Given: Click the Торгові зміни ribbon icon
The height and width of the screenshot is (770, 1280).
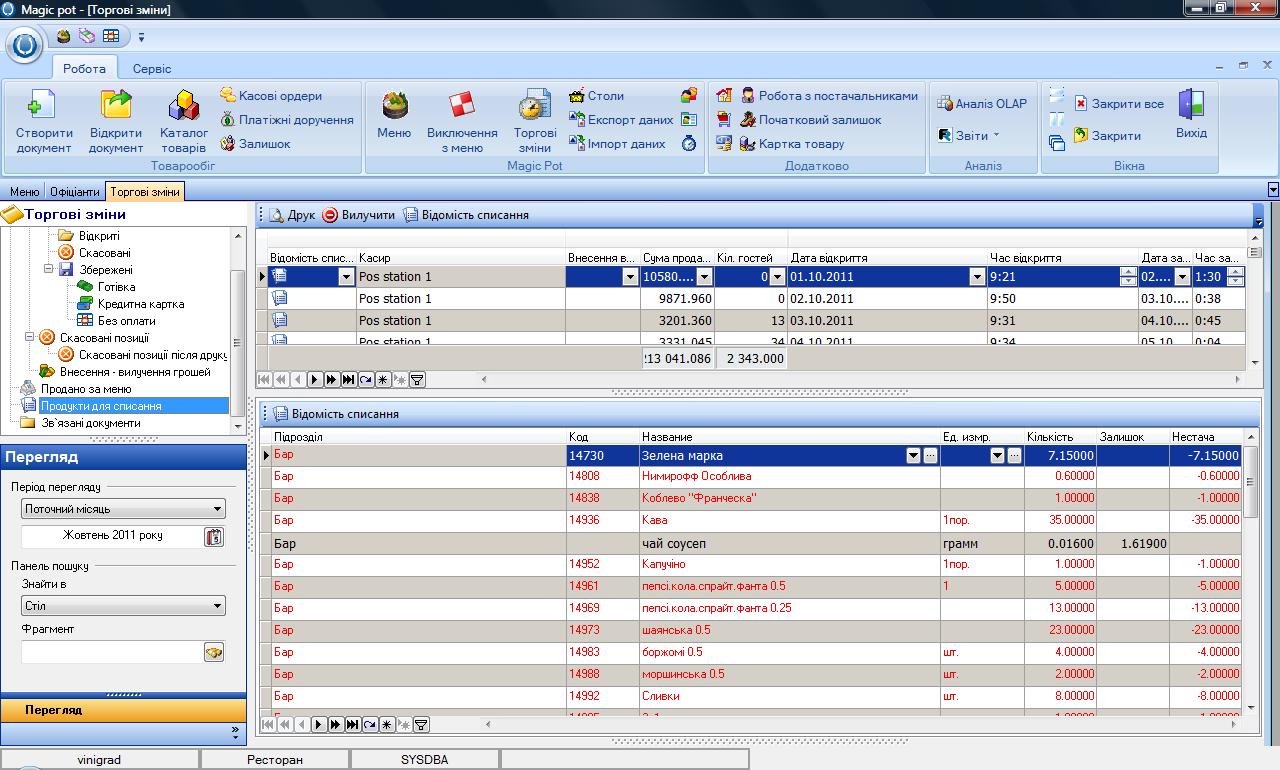Looking at the screenshot, I should pos(535,106).
